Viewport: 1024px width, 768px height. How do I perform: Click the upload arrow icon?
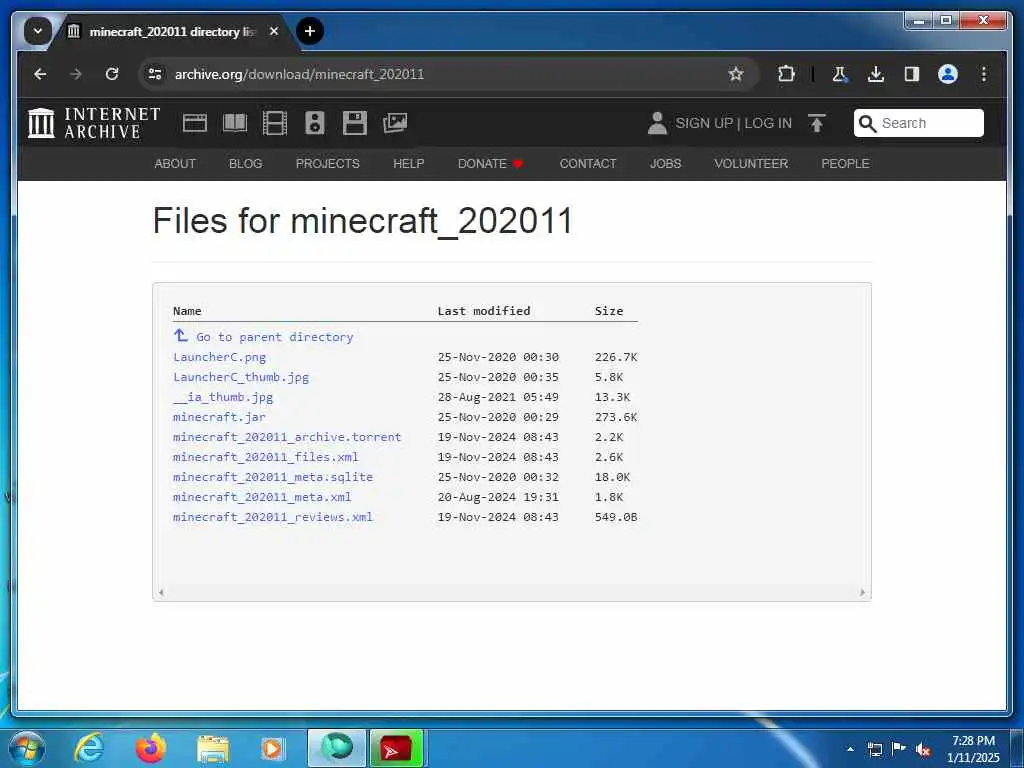pyautogui.click(x=816, y=123)
